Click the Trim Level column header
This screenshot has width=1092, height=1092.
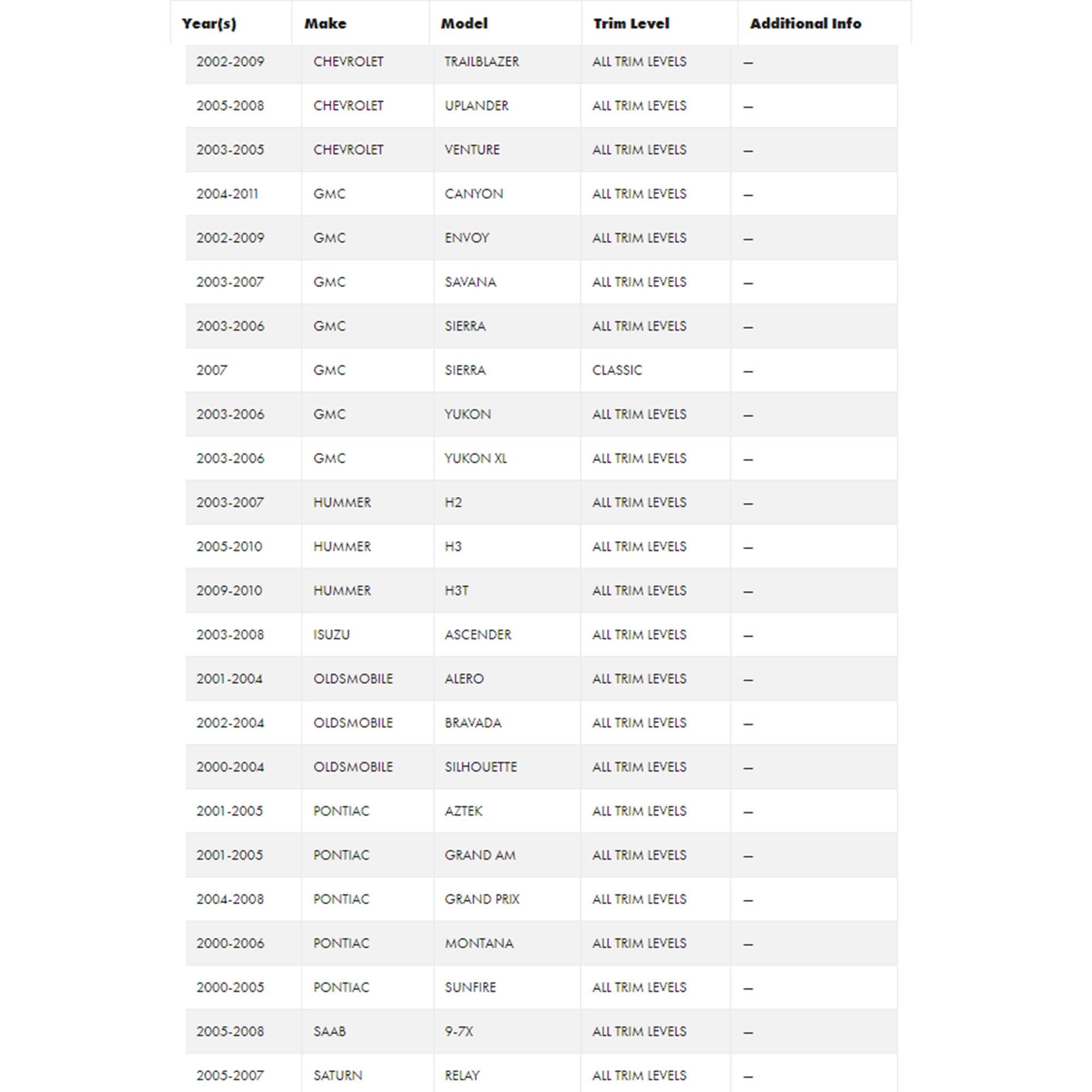click(631, 23)
